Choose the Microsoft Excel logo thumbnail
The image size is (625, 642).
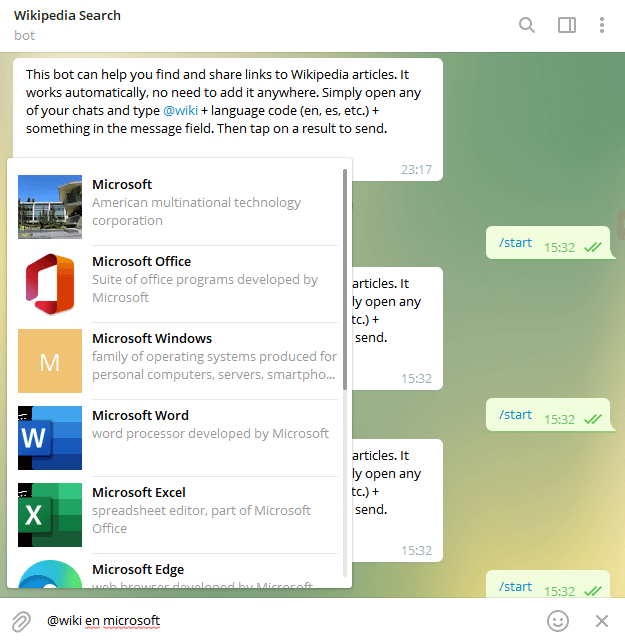(x=50, y=515)
